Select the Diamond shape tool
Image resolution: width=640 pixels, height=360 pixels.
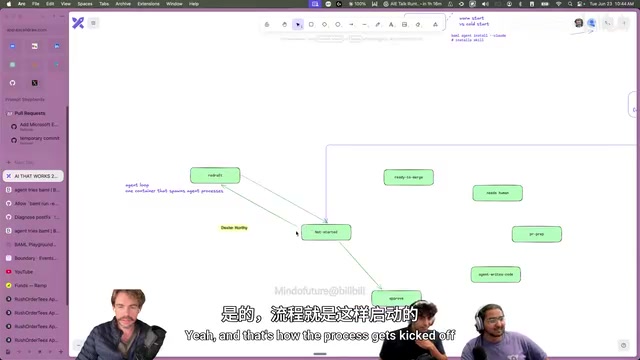click(324, 24)
